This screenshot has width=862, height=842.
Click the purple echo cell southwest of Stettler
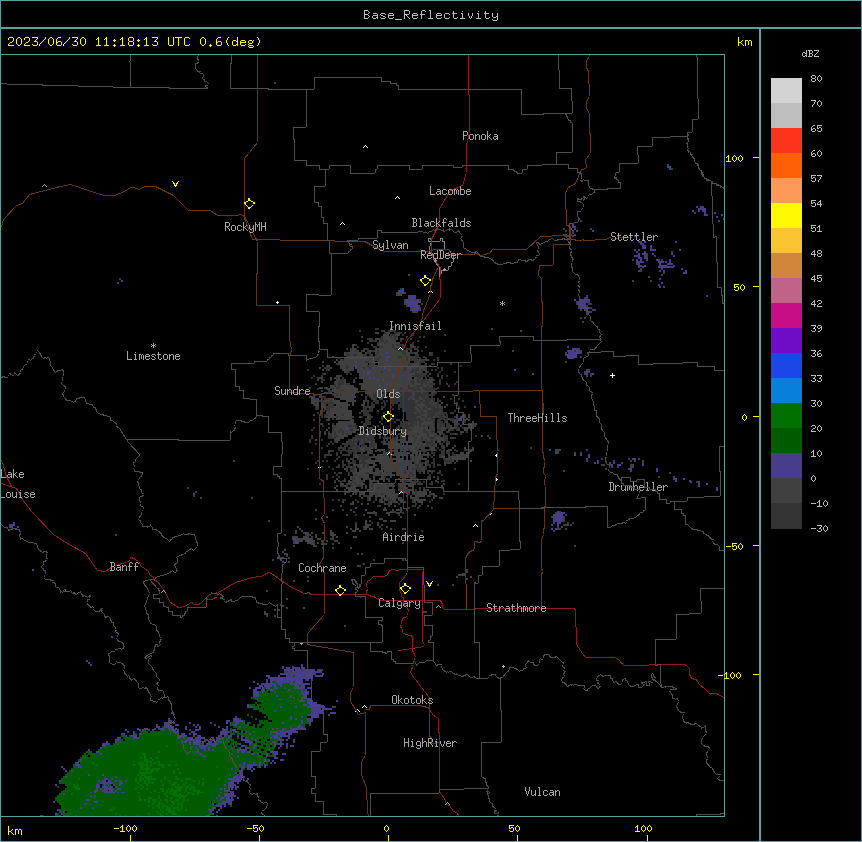tap(583, 304)
